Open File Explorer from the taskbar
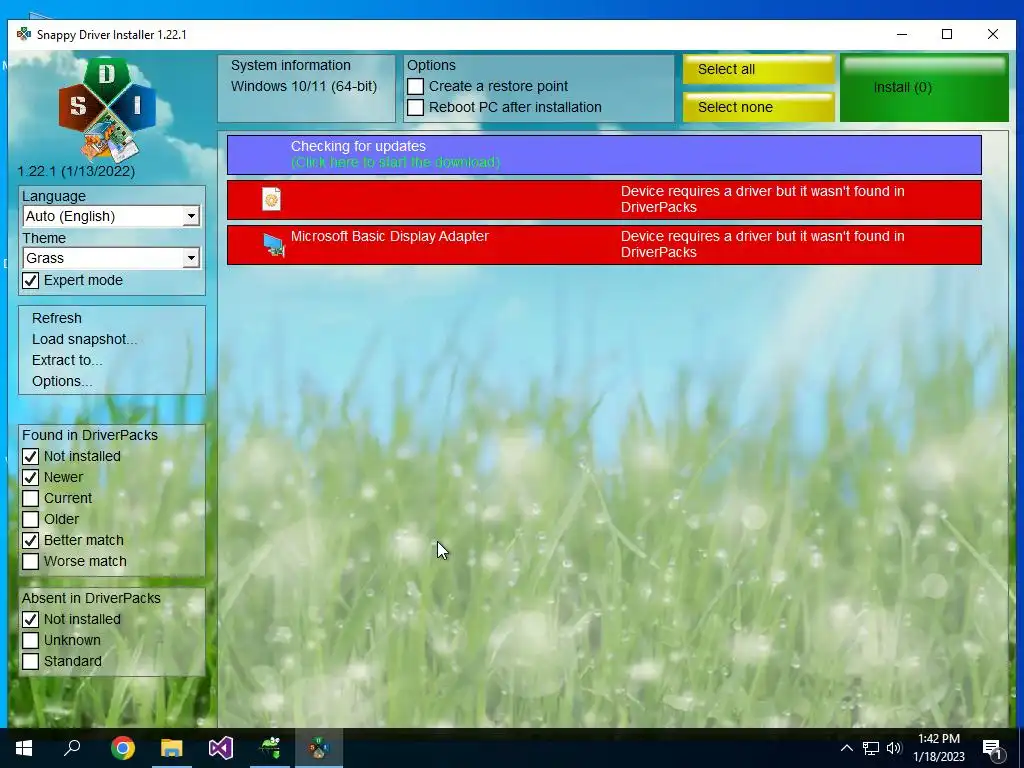Screen dimensions: 1024x768 [172, 748]
